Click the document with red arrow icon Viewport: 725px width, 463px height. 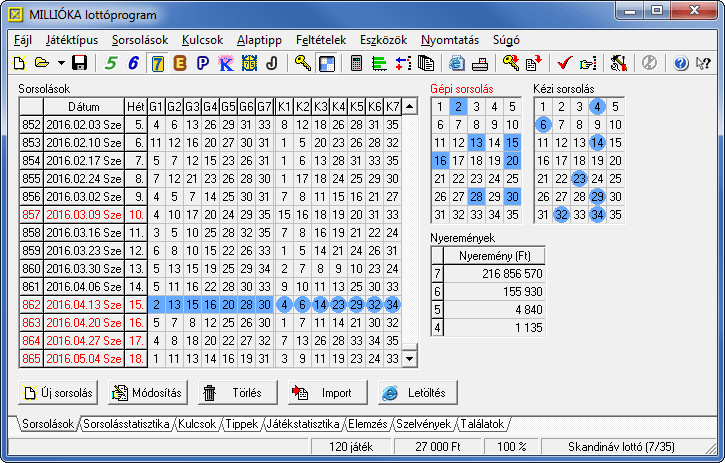coord(534,63)
